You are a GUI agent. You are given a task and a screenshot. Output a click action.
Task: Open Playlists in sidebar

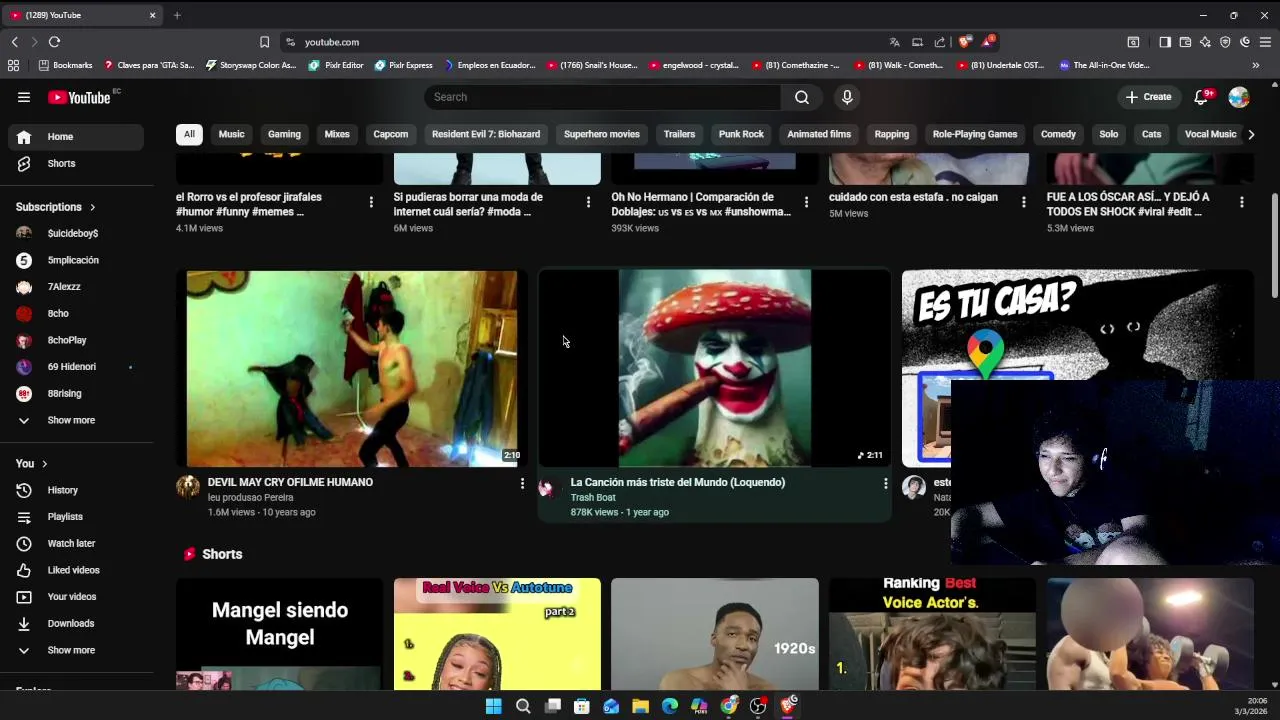77,517
